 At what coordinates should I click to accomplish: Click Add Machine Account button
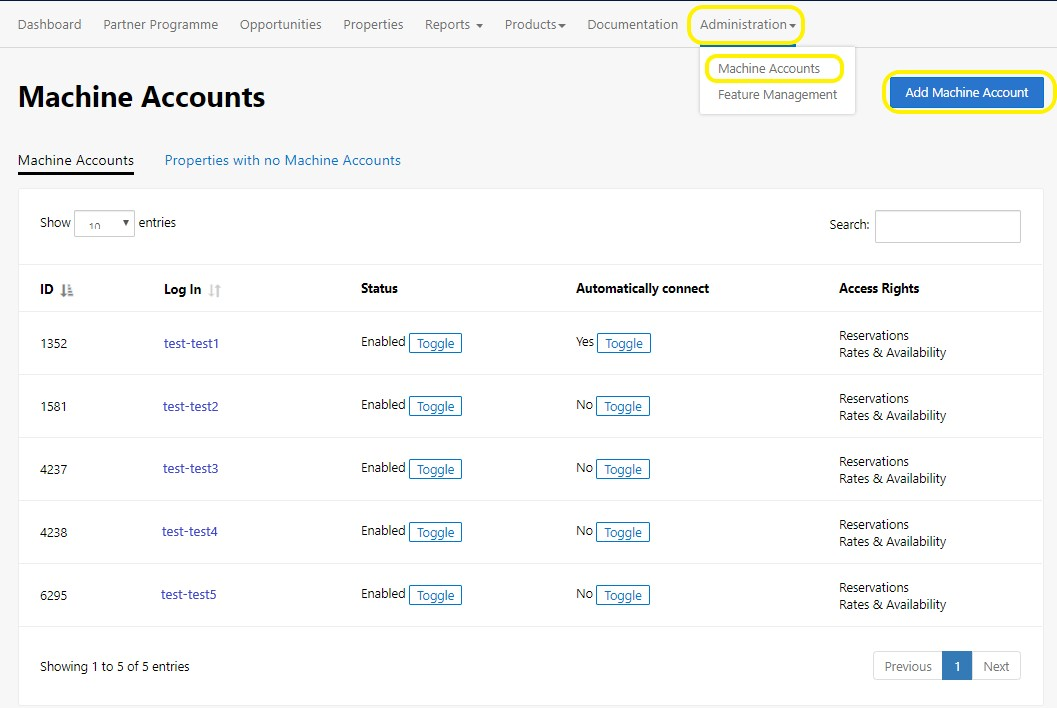click(x=967, y=92)
